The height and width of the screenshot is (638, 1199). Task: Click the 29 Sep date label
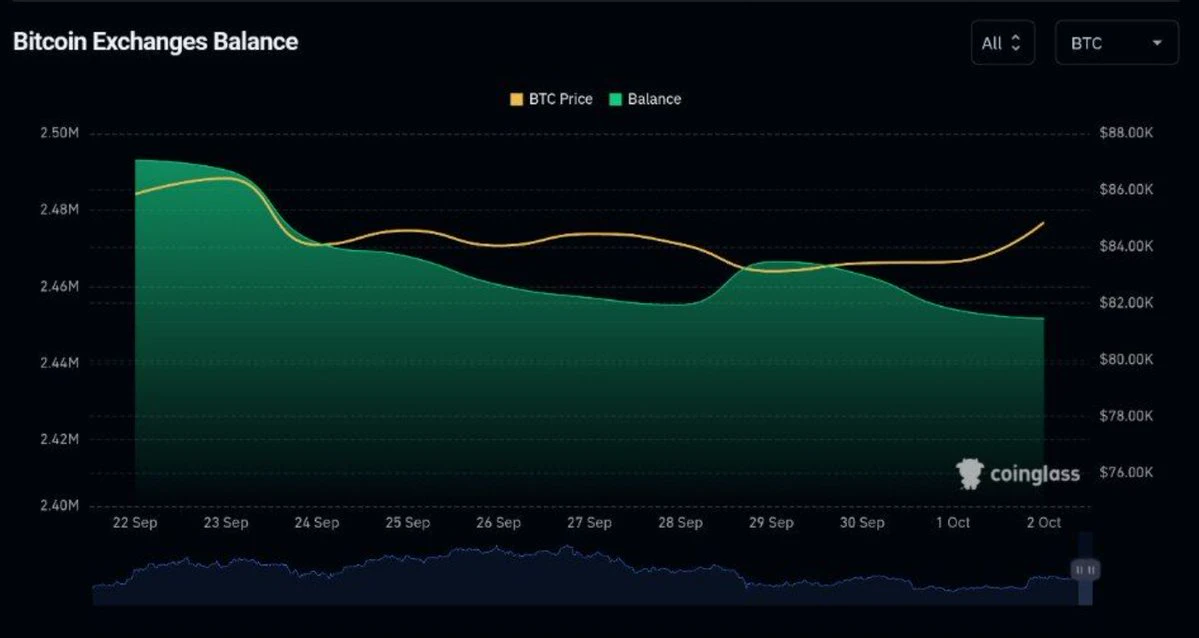coord(771,522)
